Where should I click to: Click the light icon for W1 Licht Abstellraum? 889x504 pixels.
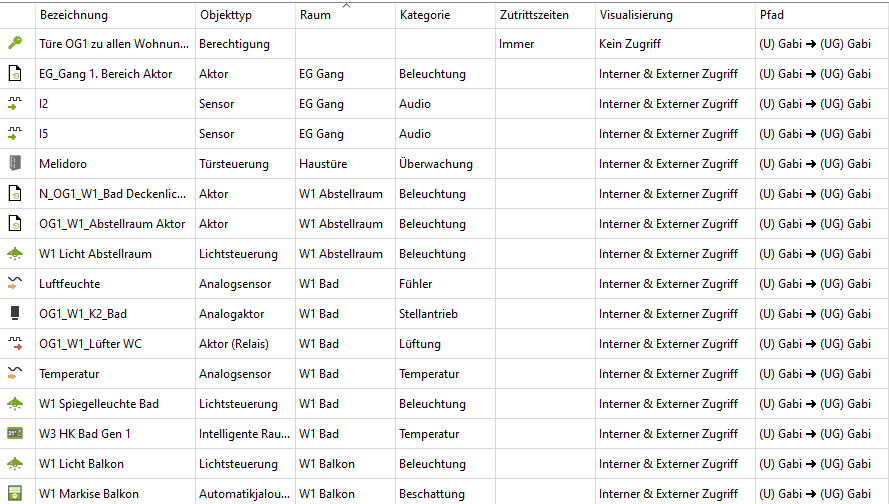pyautogui.click(x=15, y=253)
